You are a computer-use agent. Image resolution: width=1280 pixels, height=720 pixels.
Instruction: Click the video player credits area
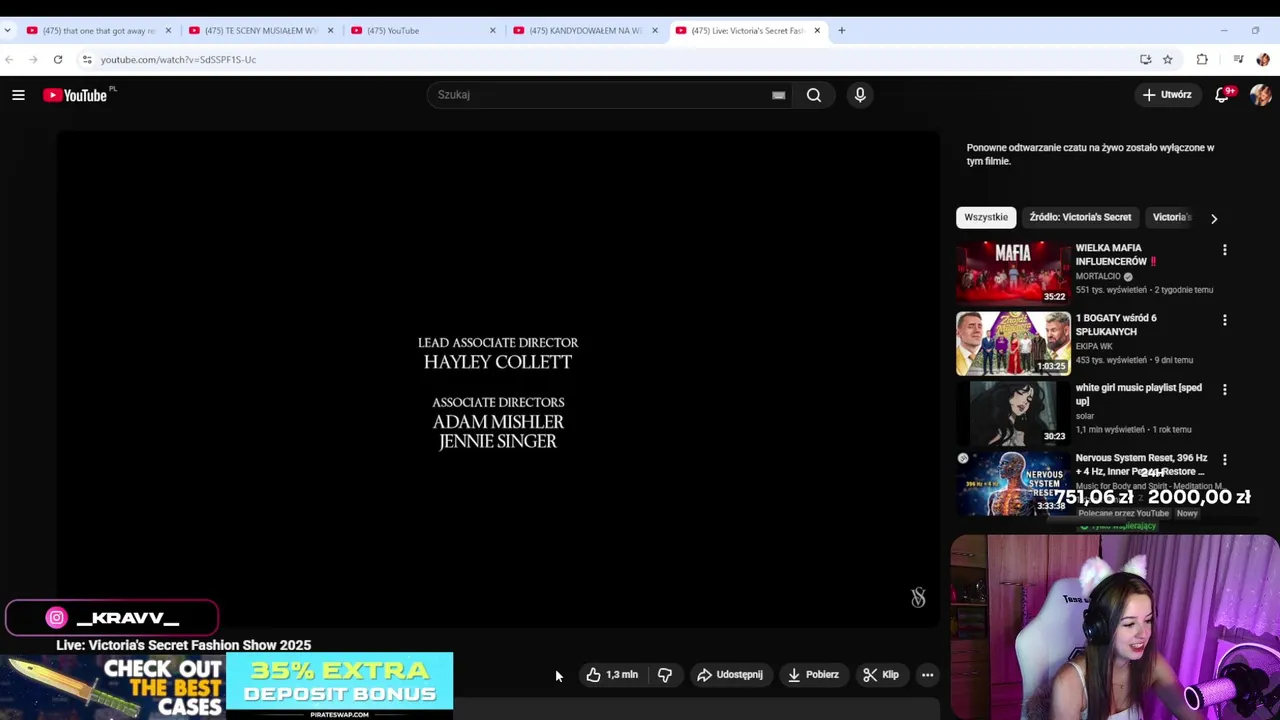click(x=498, y=380)
